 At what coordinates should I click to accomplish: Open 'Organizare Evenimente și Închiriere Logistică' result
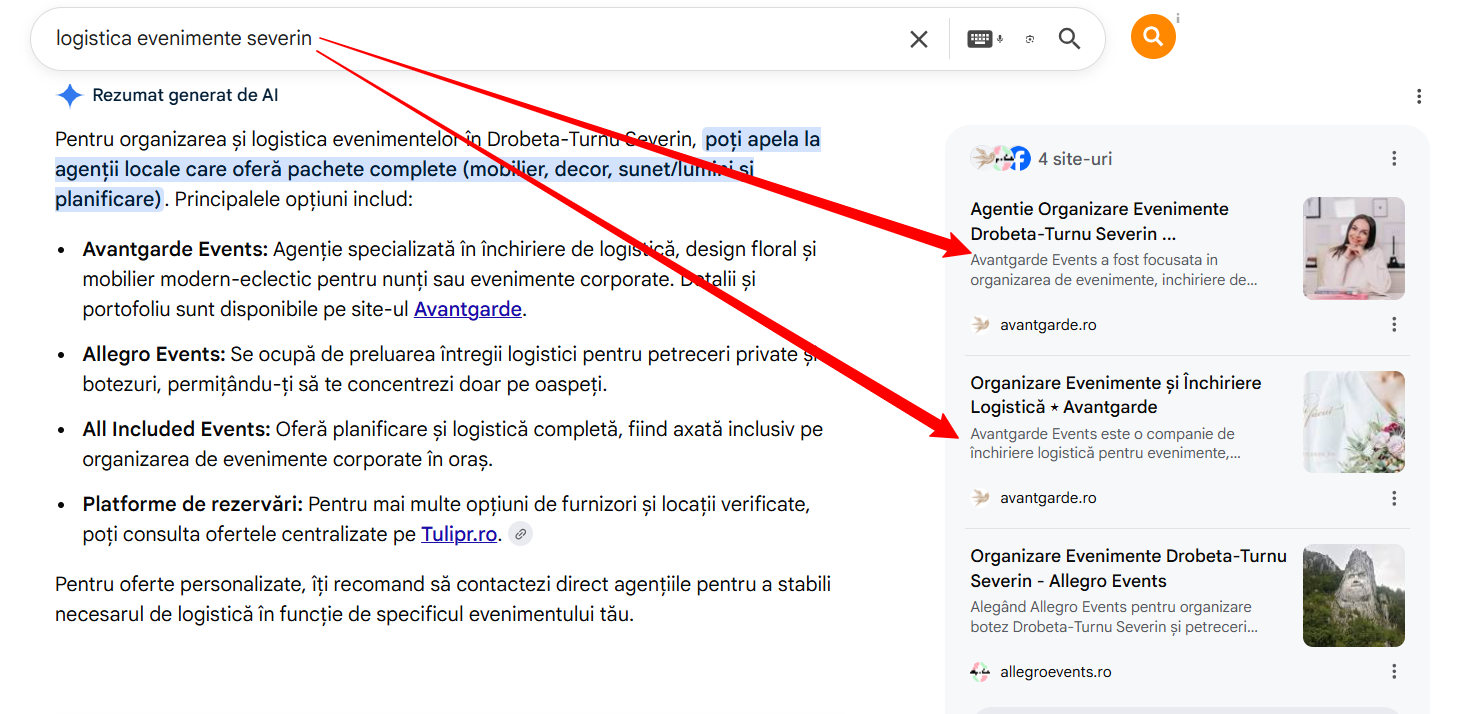point(1116,395)
